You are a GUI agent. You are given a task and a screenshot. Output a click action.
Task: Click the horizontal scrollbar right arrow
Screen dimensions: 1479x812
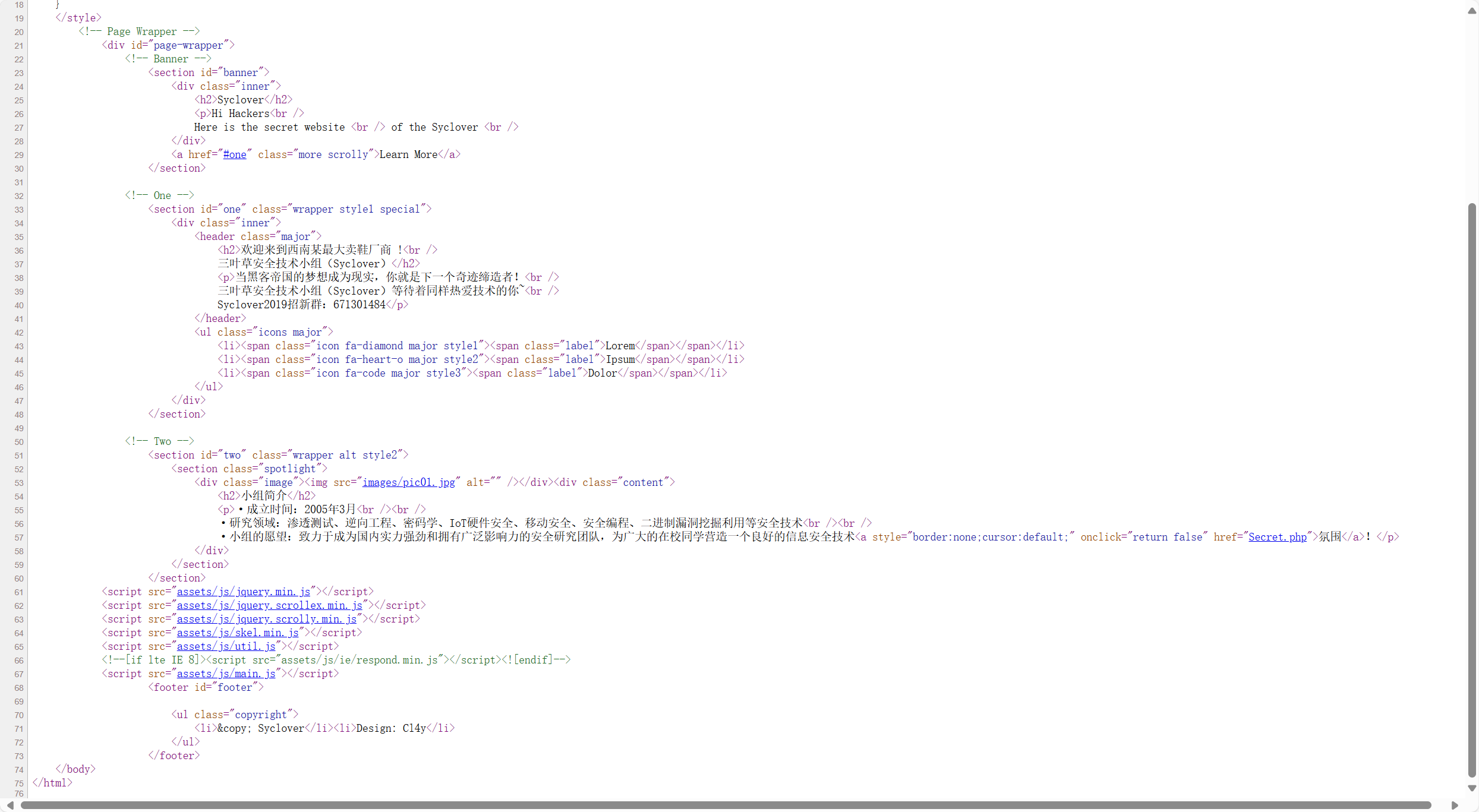pos(1455,805)
